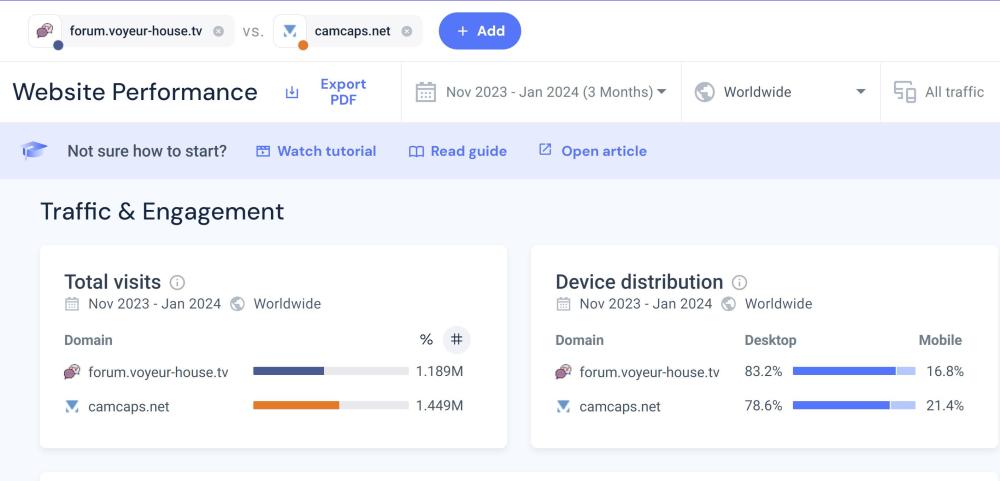
Task: Click the Add competitor button
Action: click(x=480, y=31)
